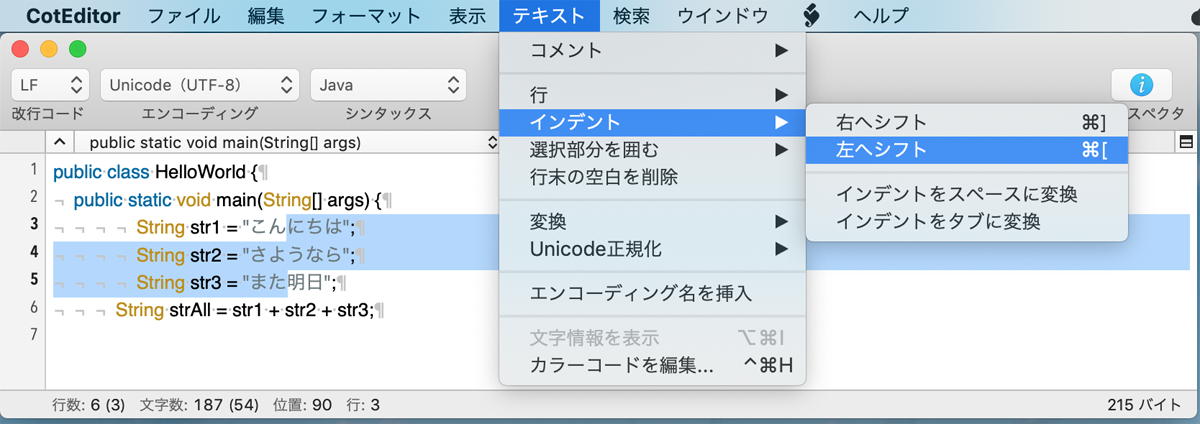Choose インデントをタブに変換
The width and height of the screenshot is (1200, 424).
[x=966, y=221]
